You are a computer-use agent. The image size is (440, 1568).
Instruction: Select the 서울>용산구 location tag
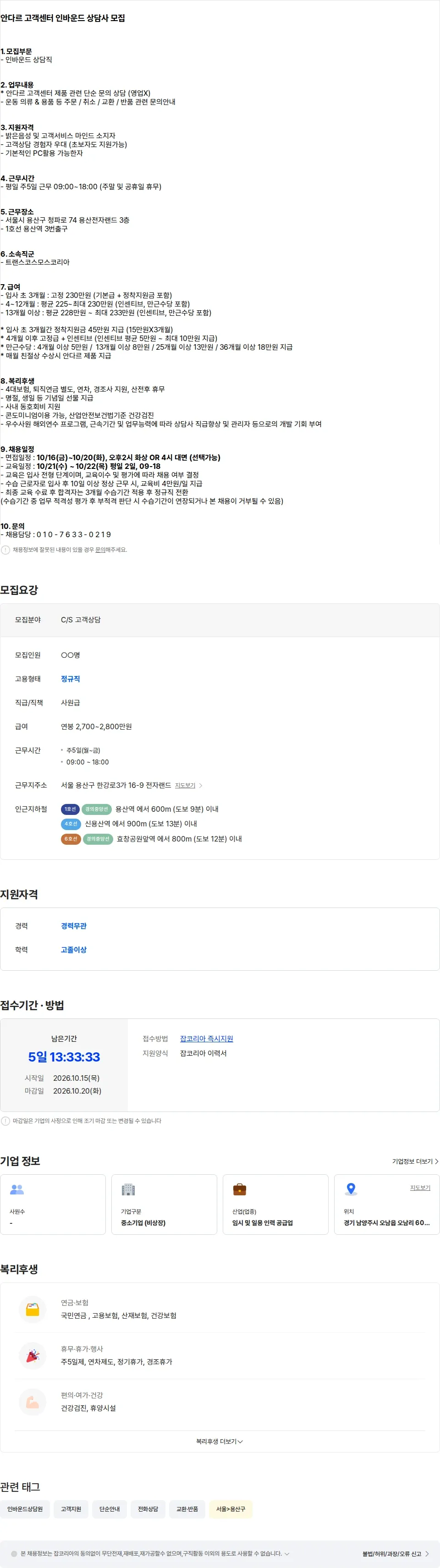231,1509
